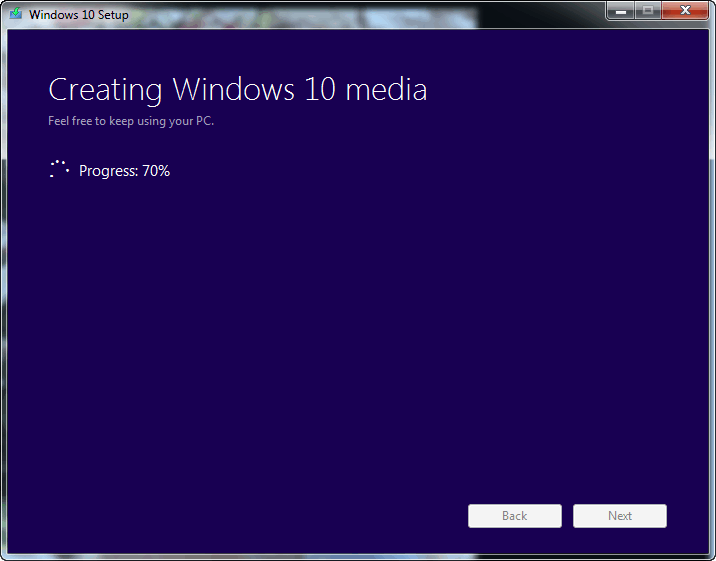This screenshot has width=716, height=561.
Task: Click the 'Creating Windows 10 media' heading
Action: [238, 90]
